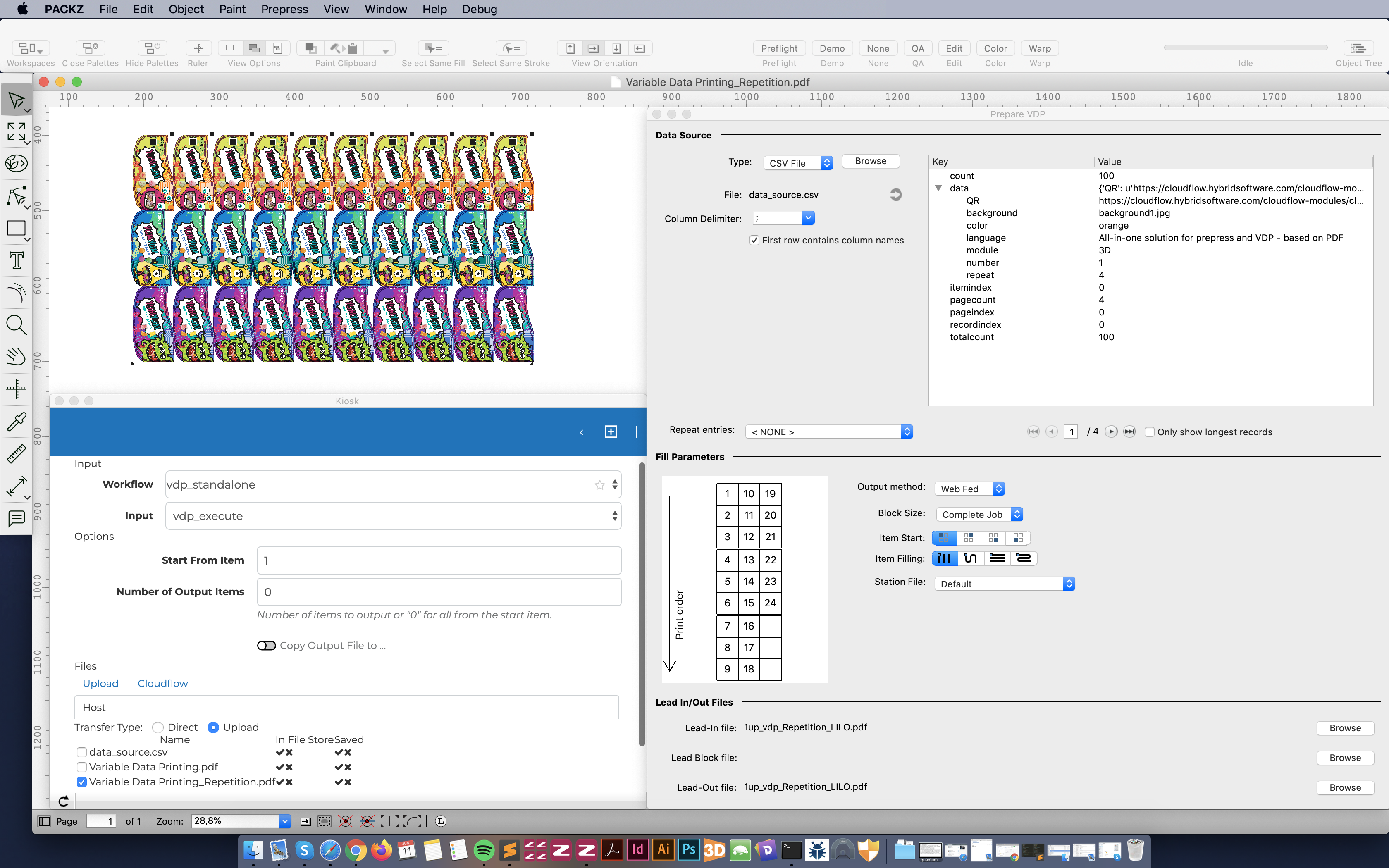This screenshot has height=868, width=1389.
Task: Open the Prepress menu
Action: (284, 9)
